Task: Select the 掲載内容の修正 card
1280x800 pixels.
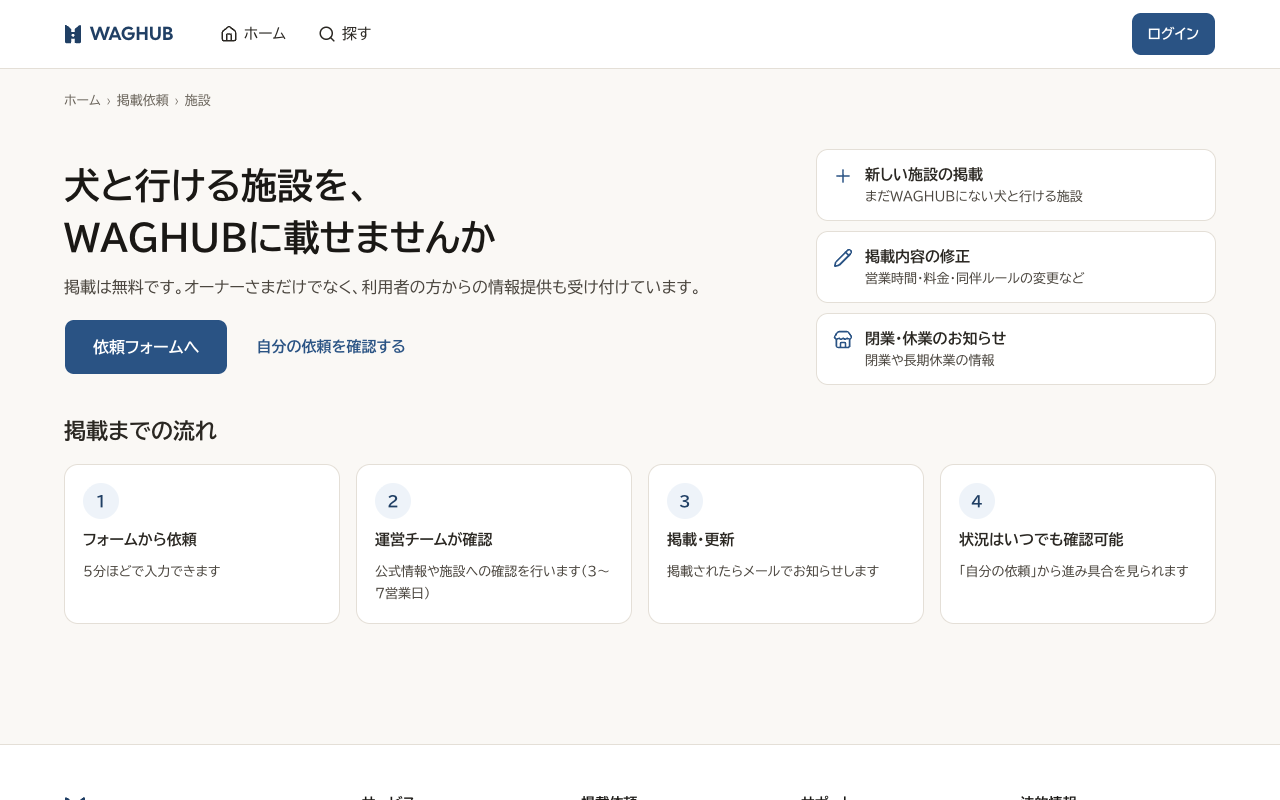Action: 1016,267
